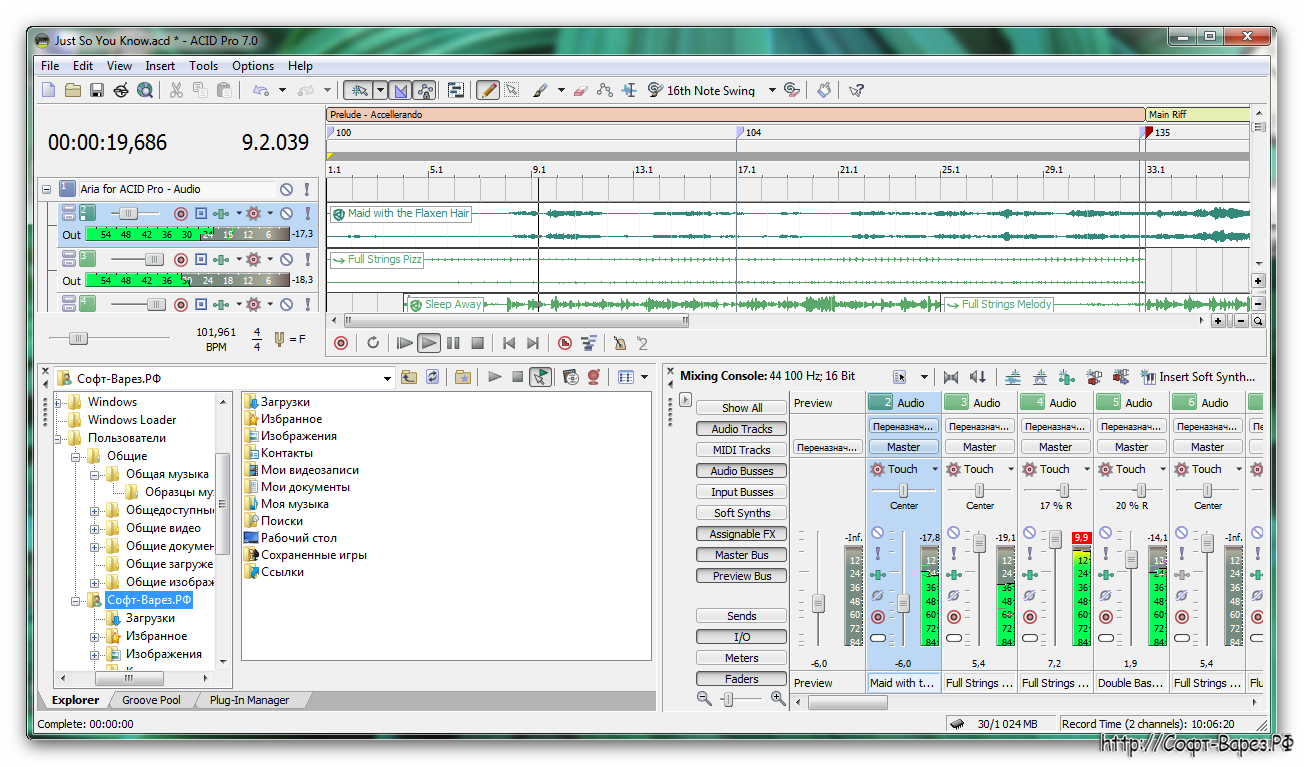Switch to the Groove Pool tab
Viewport: 1304px width, 767px height.
pos(151,700)
